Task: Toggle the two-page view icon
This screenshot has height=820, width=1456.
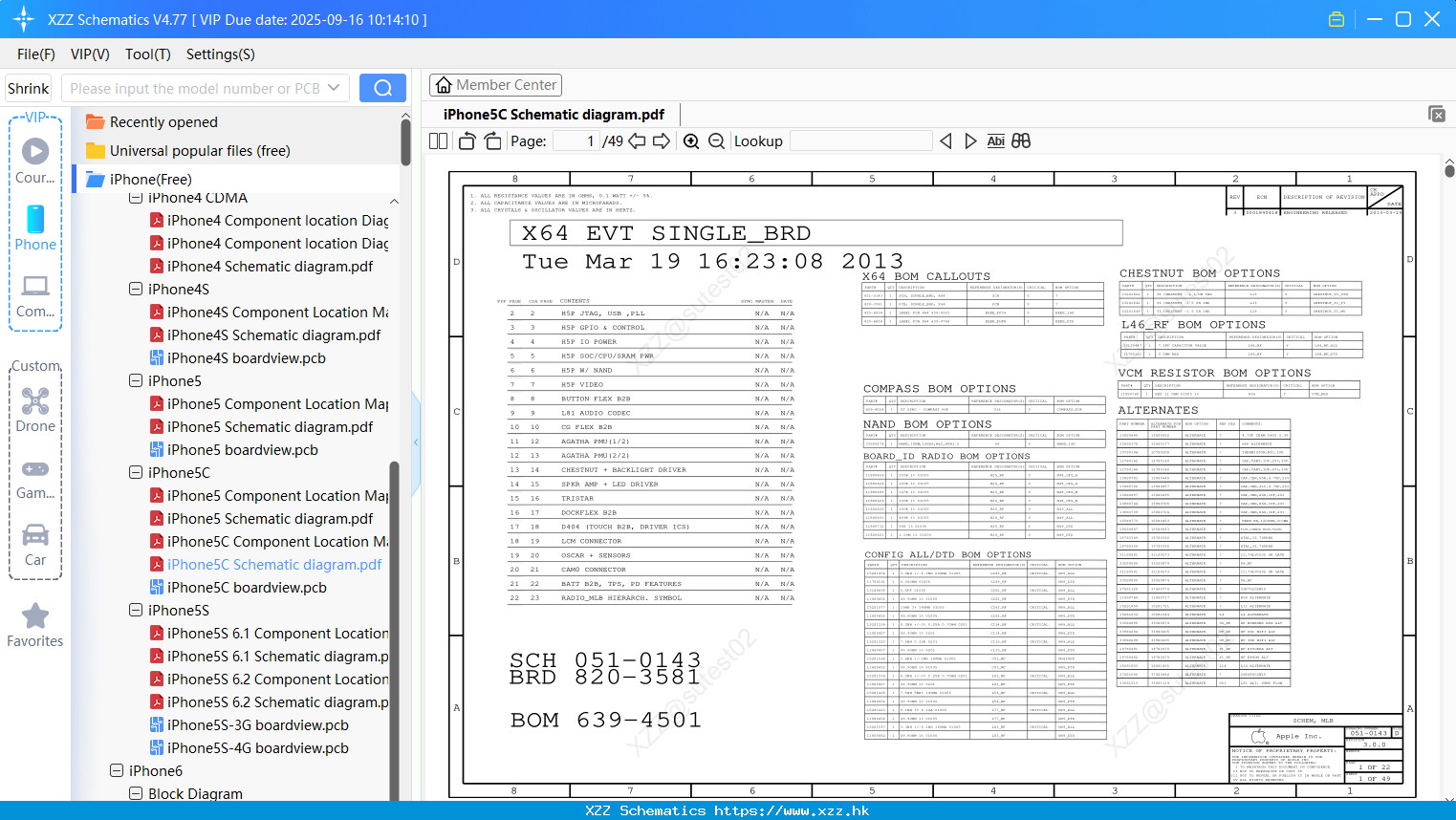Action: pyautogui.click(x=438, y=141)
